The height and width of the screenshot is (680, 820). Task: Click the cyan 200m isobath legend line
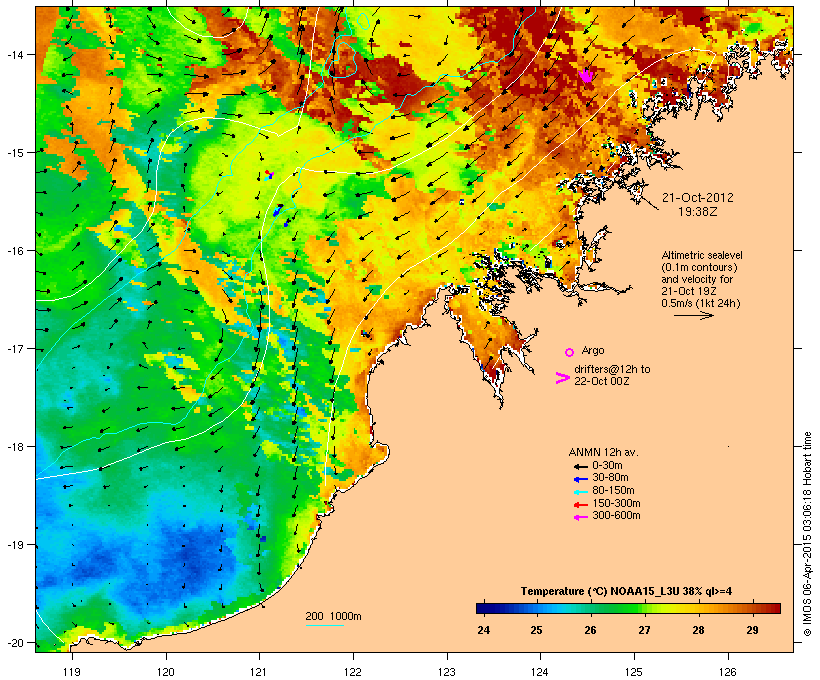point(324,625)
